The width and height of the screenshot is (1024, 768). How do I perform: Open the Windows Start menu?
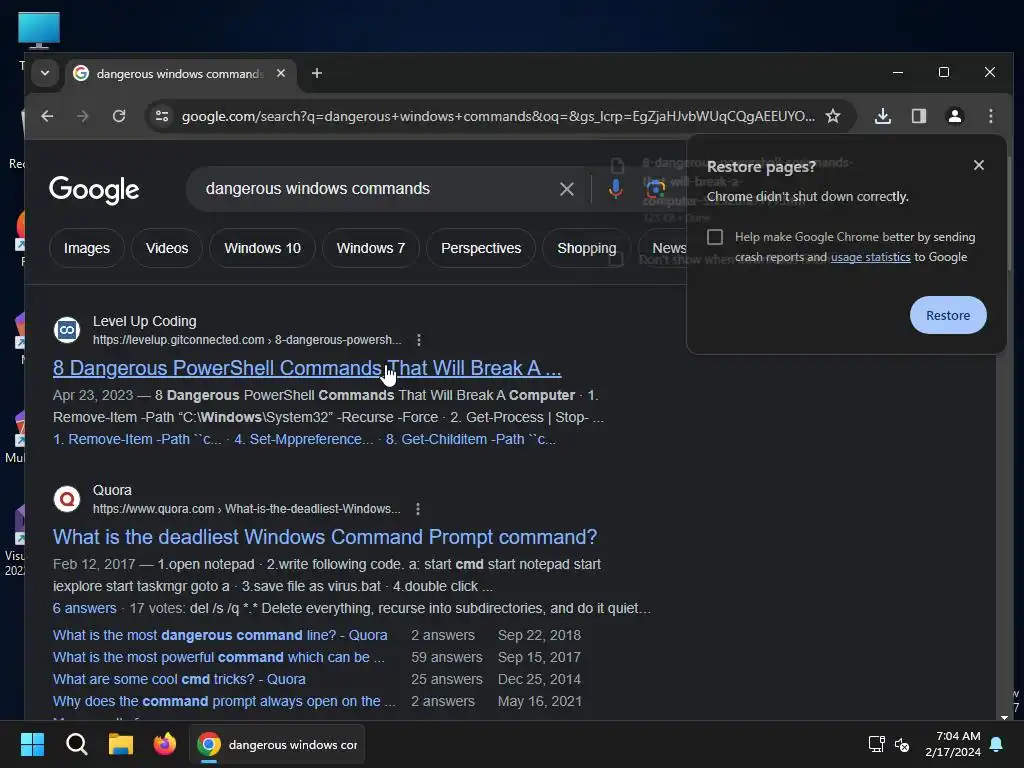click(33, 744)
